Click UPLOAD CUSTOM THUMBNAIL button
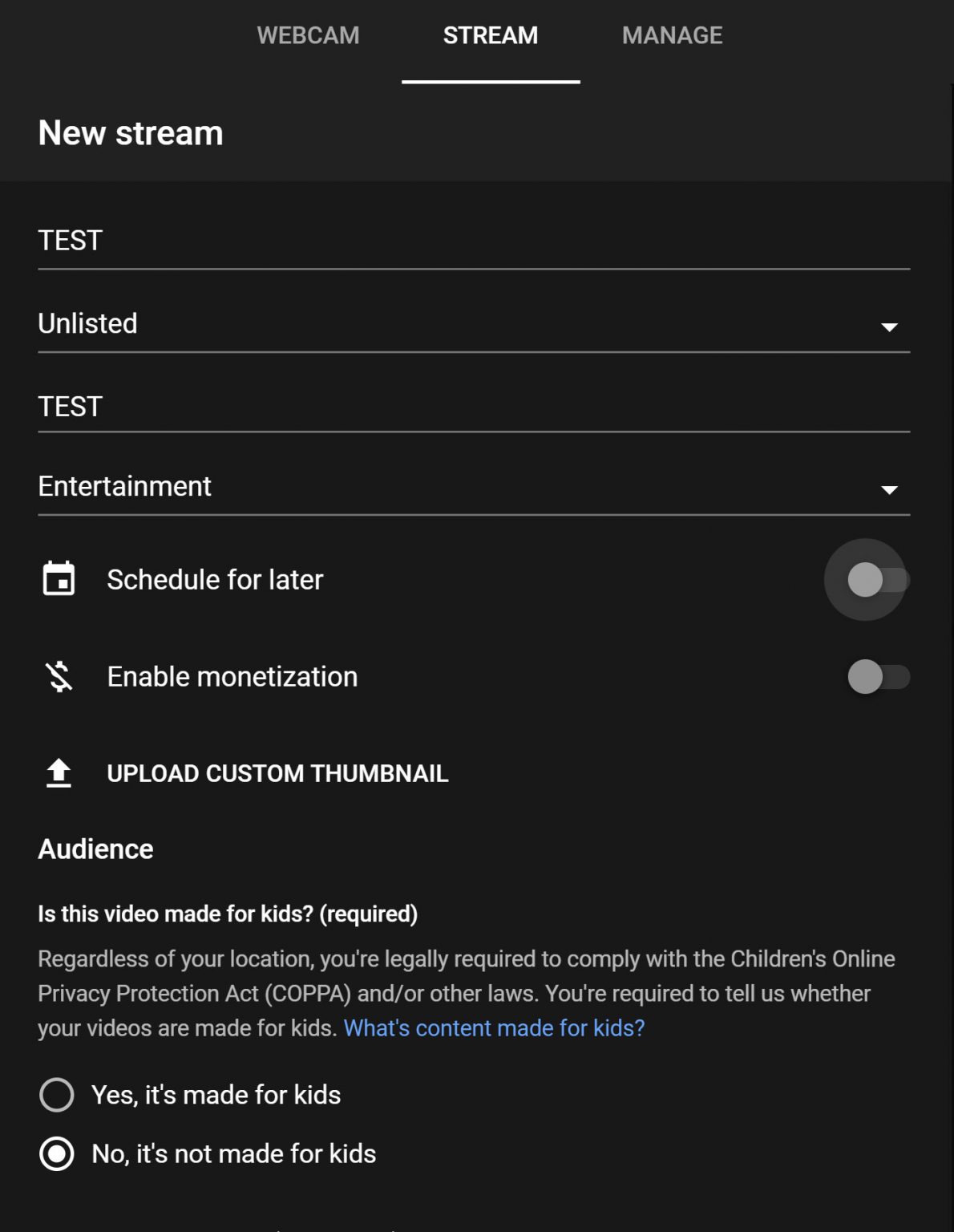Screen dimensions: 954x1232 277,773
